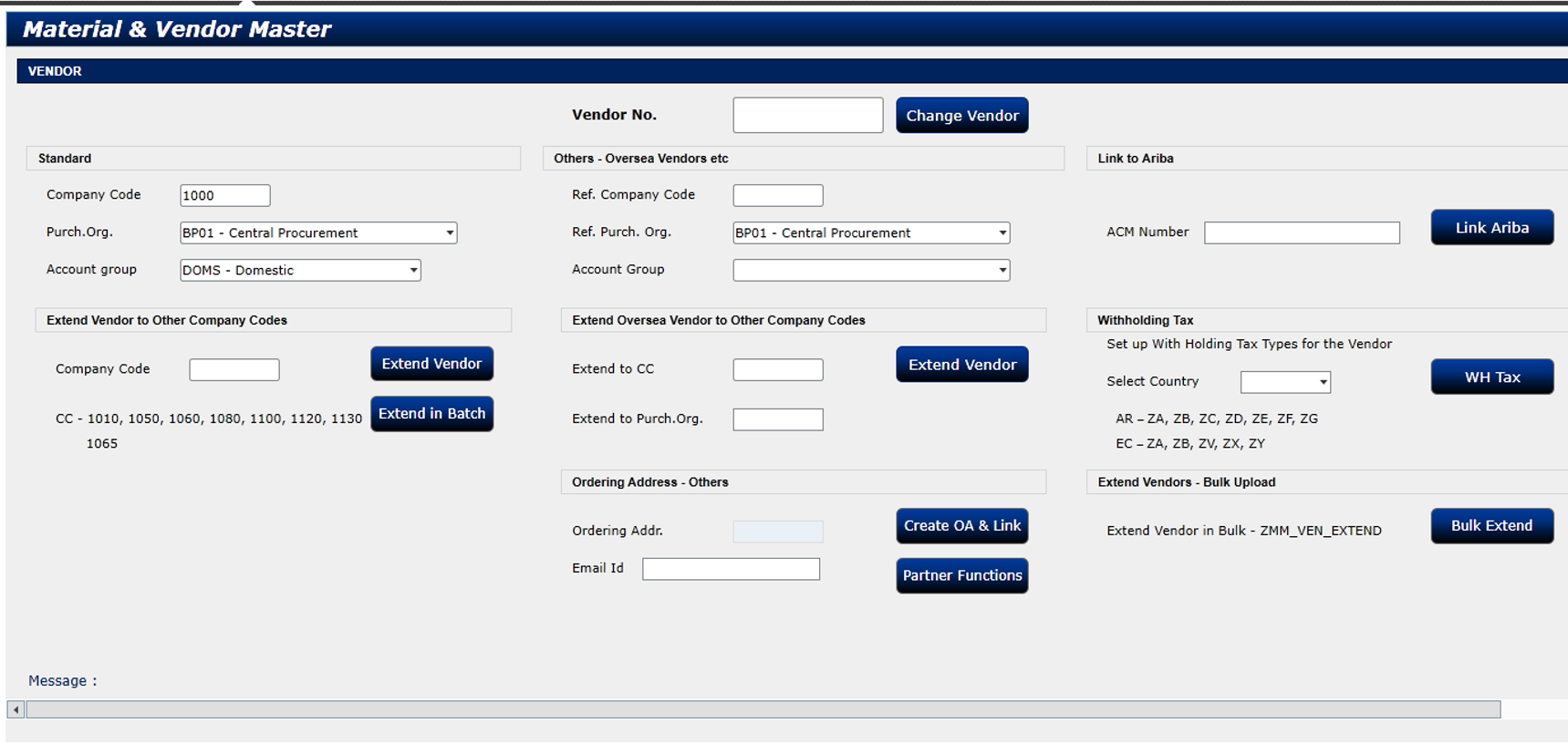This screenshot has width=1568, height=744.
Task: Click the left arrow of horizontal scrollbar
Action: (16, 709)
